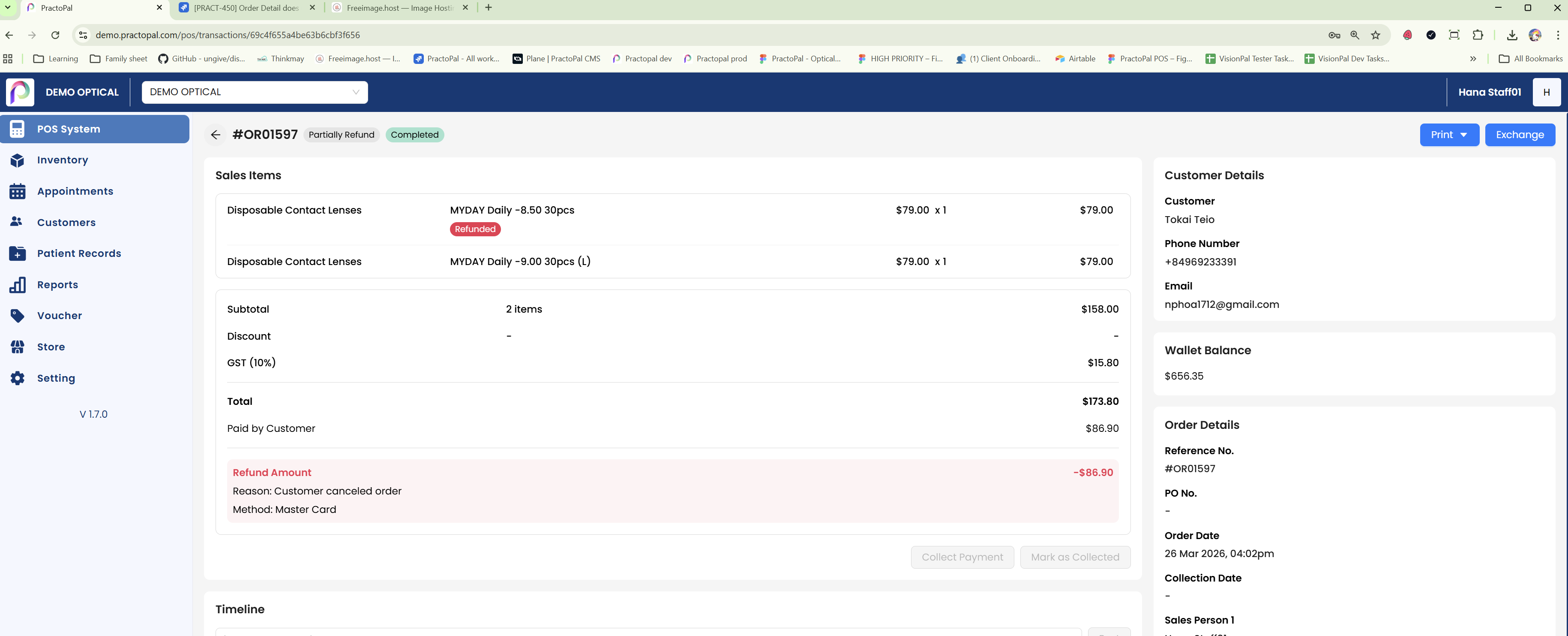This screenshot has height=636, width=1568.
Task: Click the back arrow beside #OR01597
Action: (216, 135)
